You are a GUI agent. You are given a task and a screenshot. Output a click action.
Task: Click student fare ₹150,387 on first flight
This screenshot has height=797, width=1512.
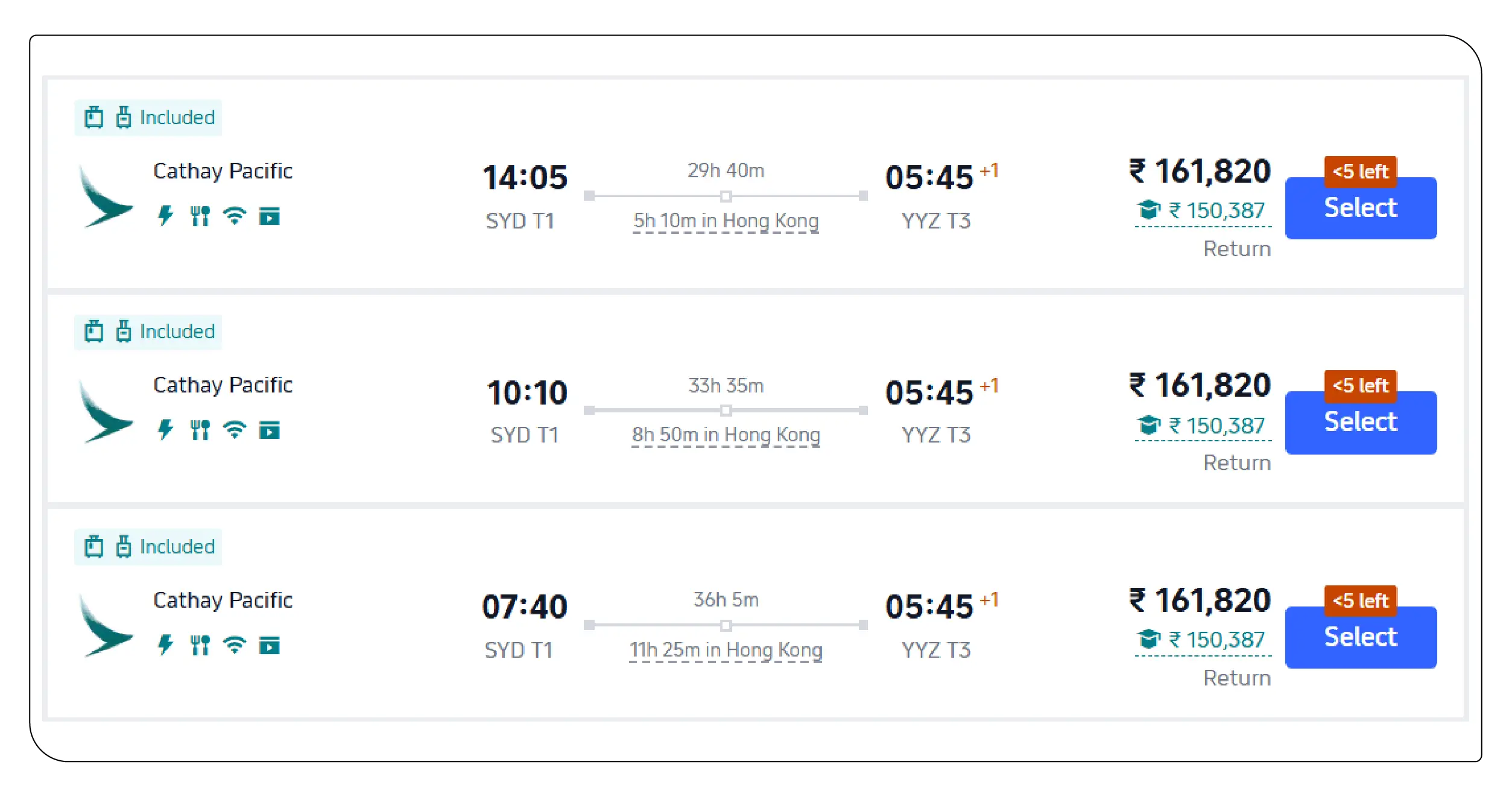[1203, 211]
